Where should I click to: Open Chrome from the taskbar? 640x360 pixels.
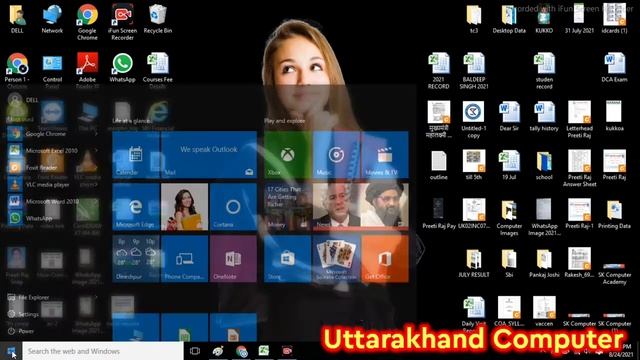coord(241,351)
